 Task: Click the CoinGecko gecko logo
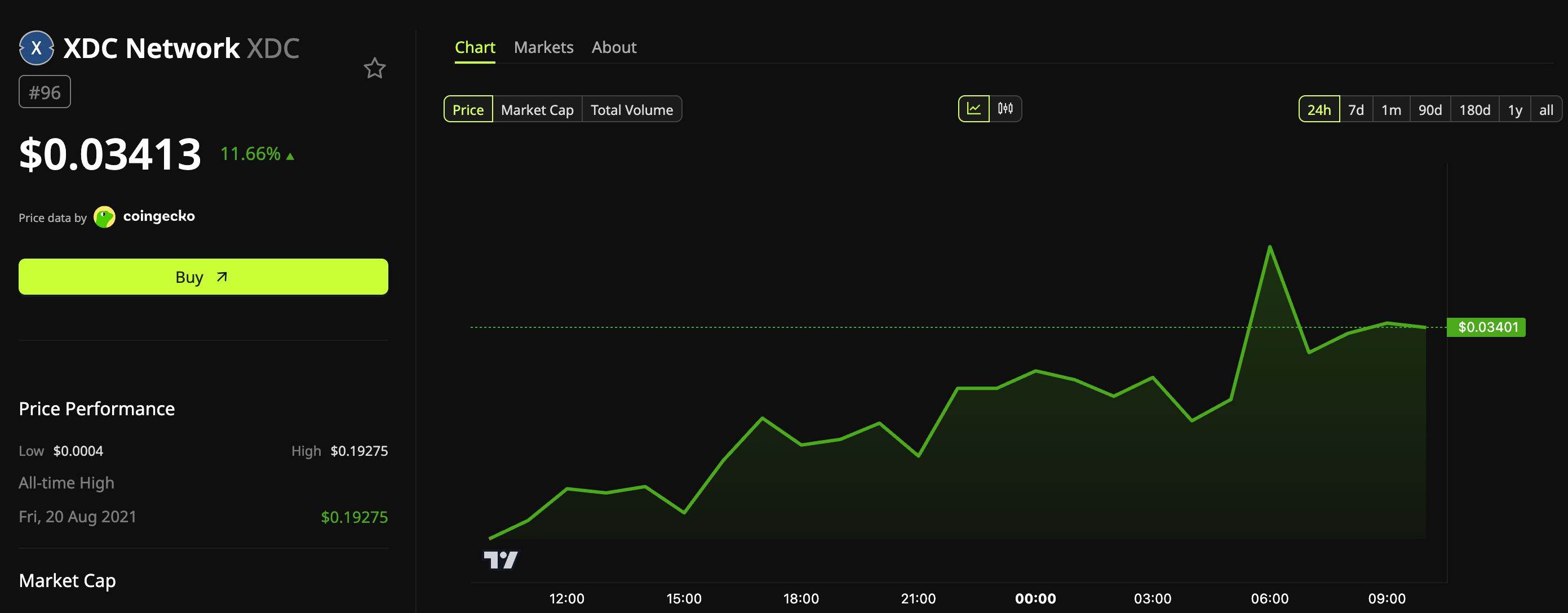click(105, 217)
